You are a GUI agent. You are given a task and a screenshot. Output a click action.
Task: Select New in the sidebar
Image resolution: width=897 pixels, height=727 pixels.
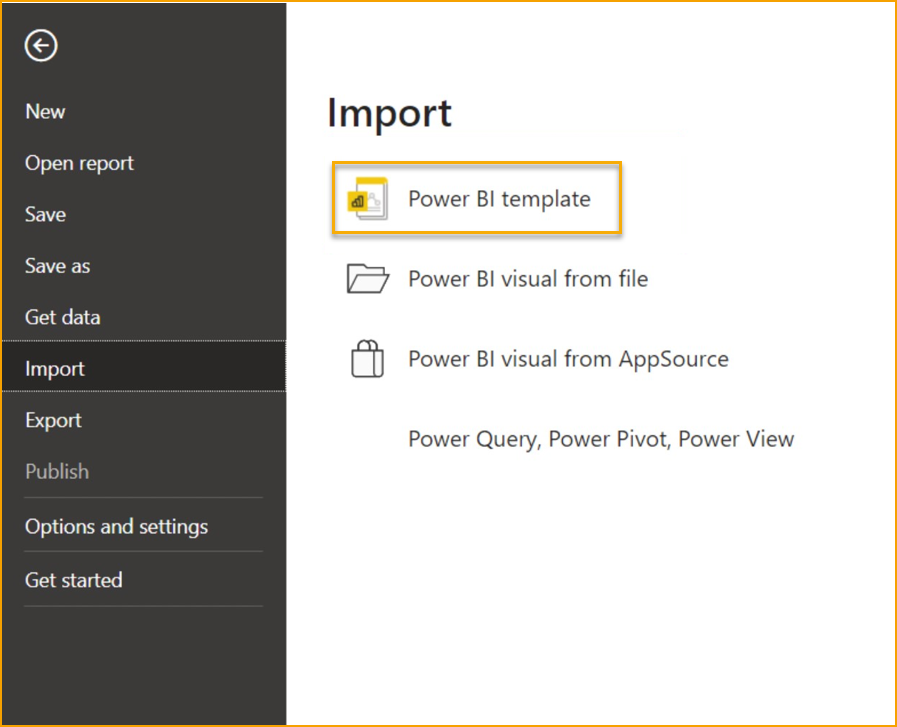click(45, 112)
